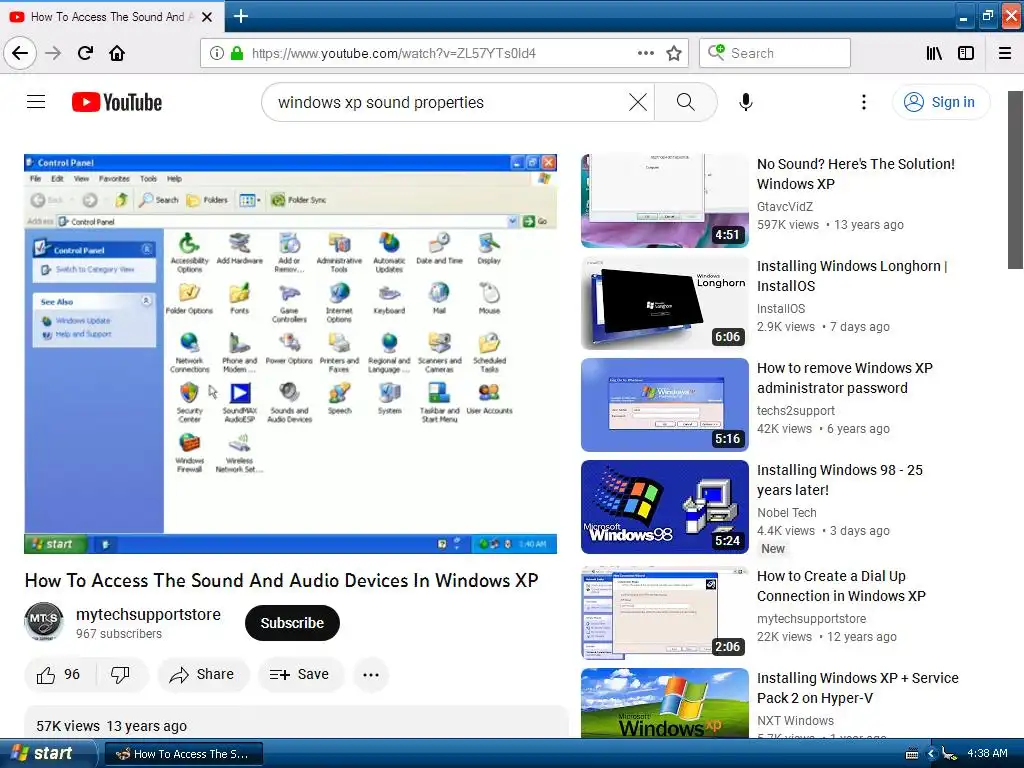Search with your voice microphone
The width and height of the screenshot is (1024, 768).
746,102
